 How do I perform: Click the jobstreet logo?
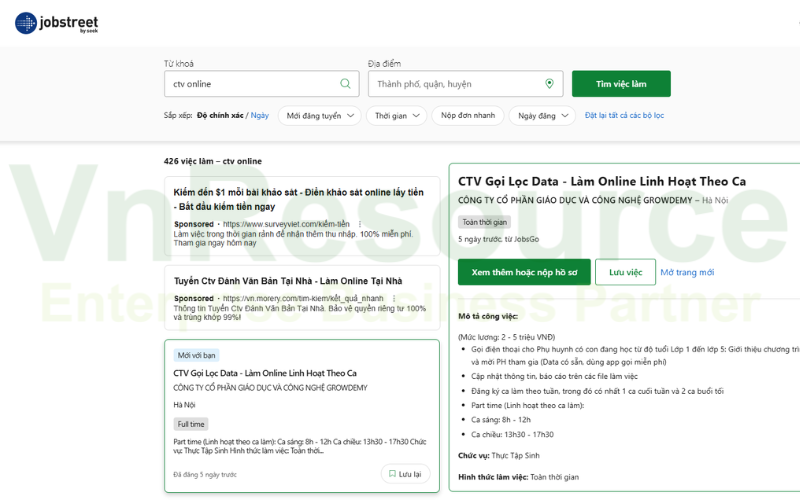point(56,22)
